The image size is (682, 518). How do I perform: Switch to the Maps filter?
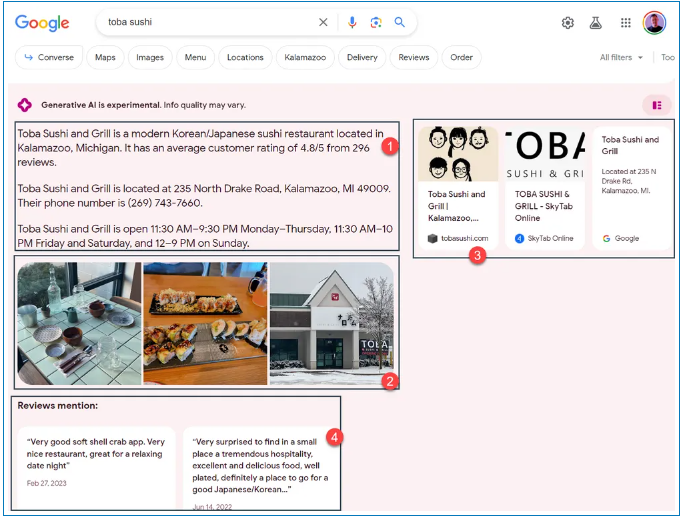point(105,57)
